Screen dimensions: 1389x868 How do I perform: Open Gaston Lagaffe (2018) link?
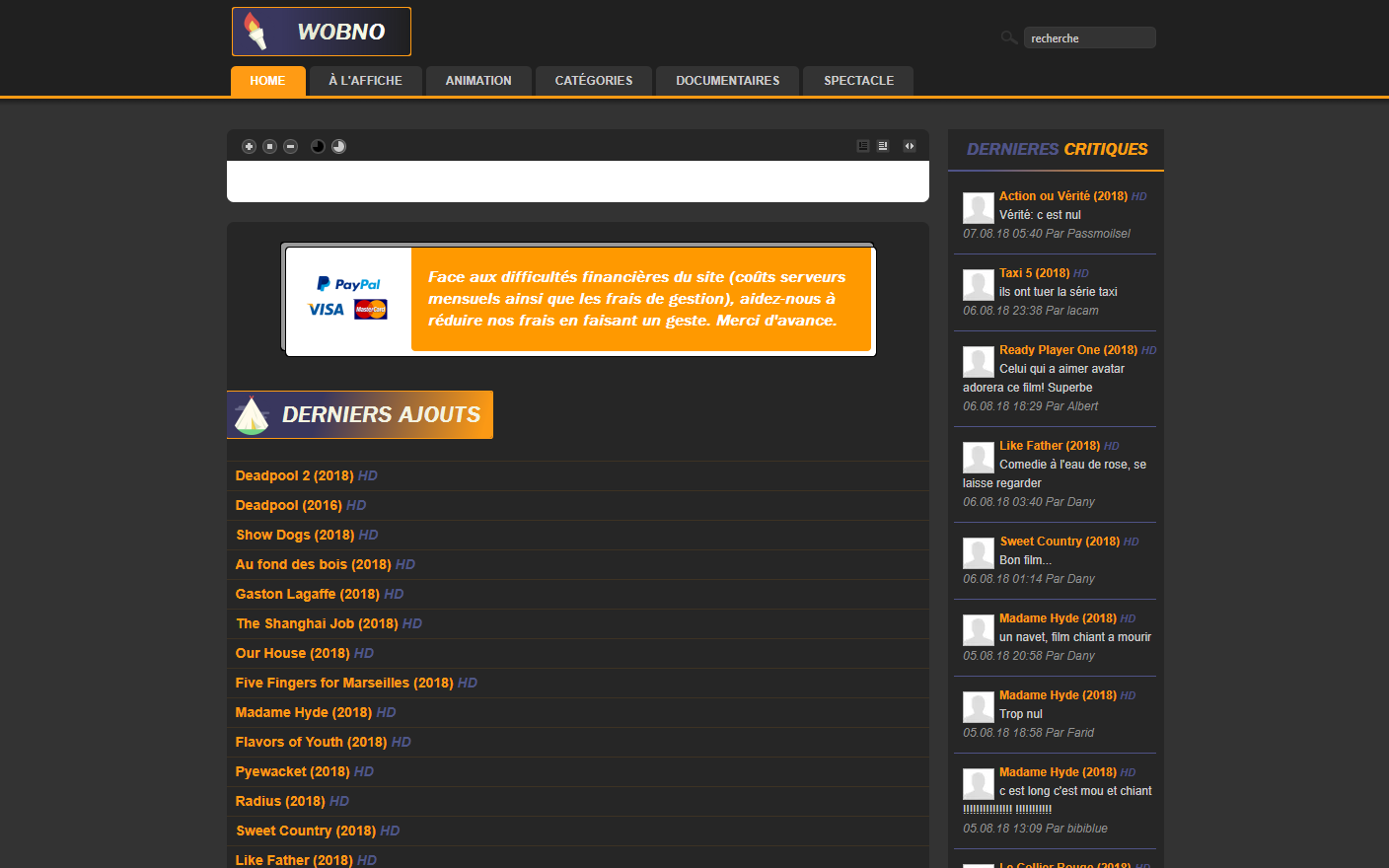pos(308,594)
